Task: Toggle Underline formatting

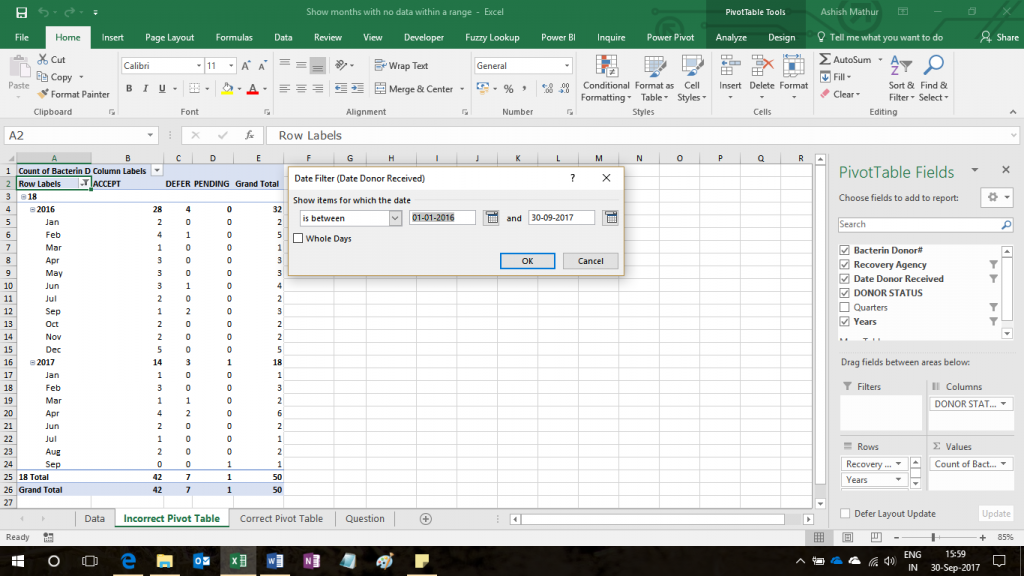Action: click(x=162, y=88)
